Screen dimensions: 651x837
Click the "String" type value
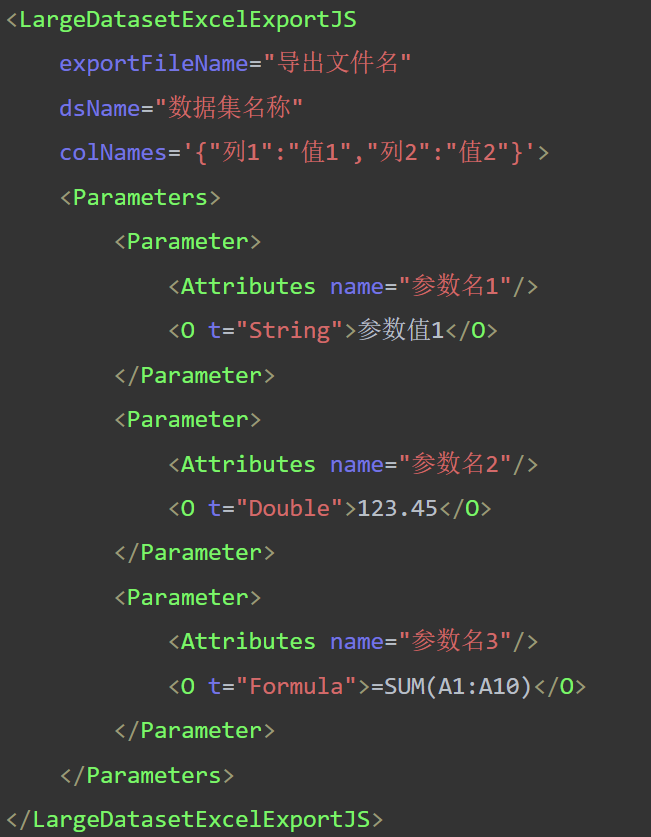289,330
